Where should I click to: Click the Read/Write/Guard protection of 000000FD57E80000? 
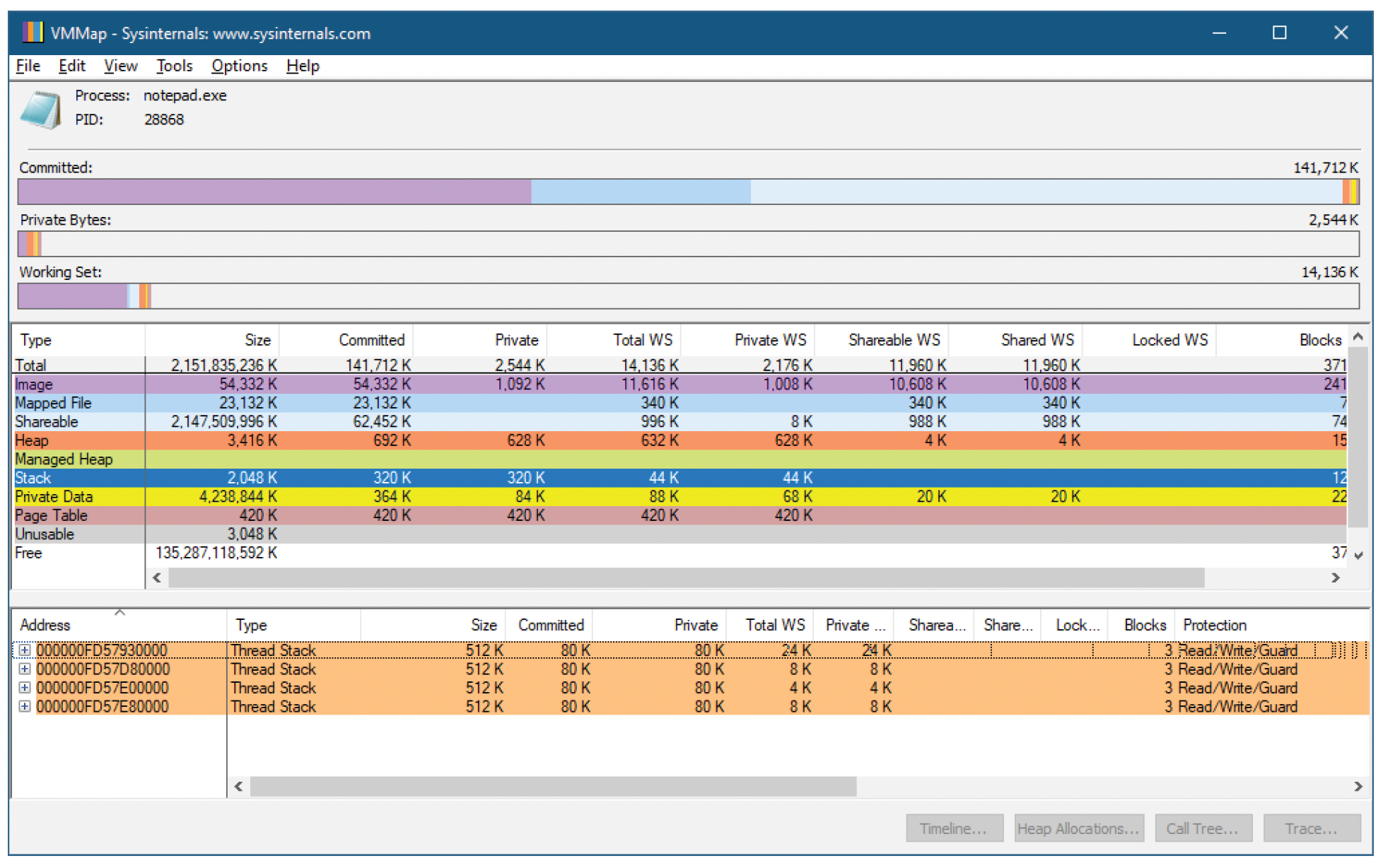point(1237,706)
